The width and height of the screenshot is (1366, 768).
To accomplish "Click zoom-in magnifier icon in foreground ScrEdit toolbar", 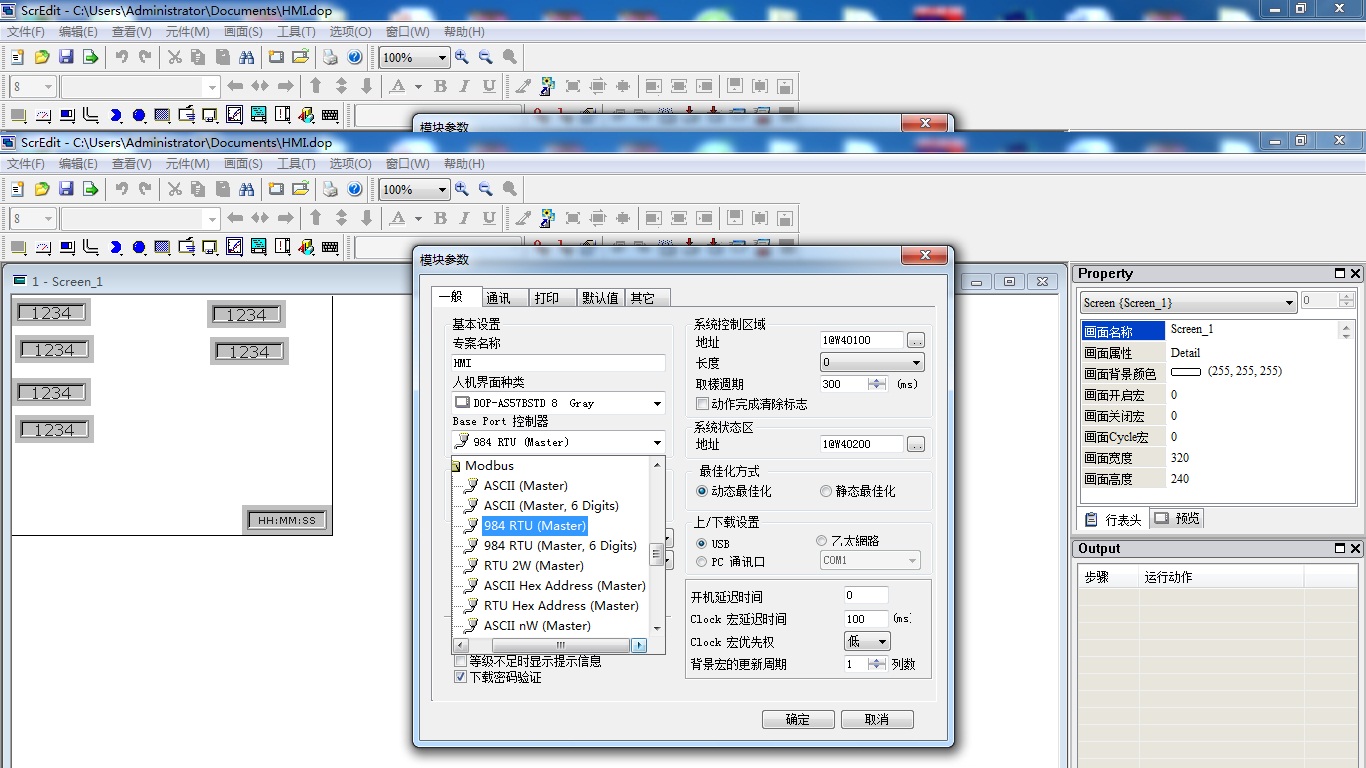I will (x=461, y=189).
